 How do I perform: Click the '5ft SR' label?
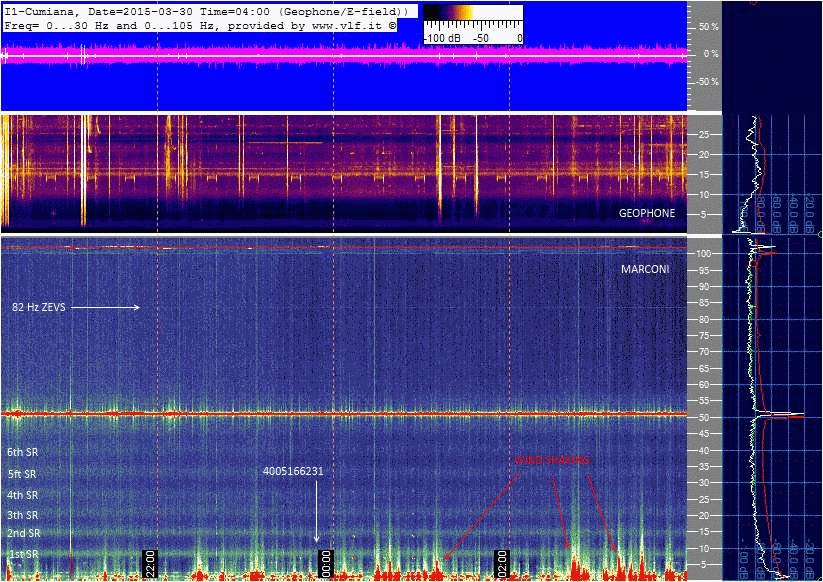22,474
